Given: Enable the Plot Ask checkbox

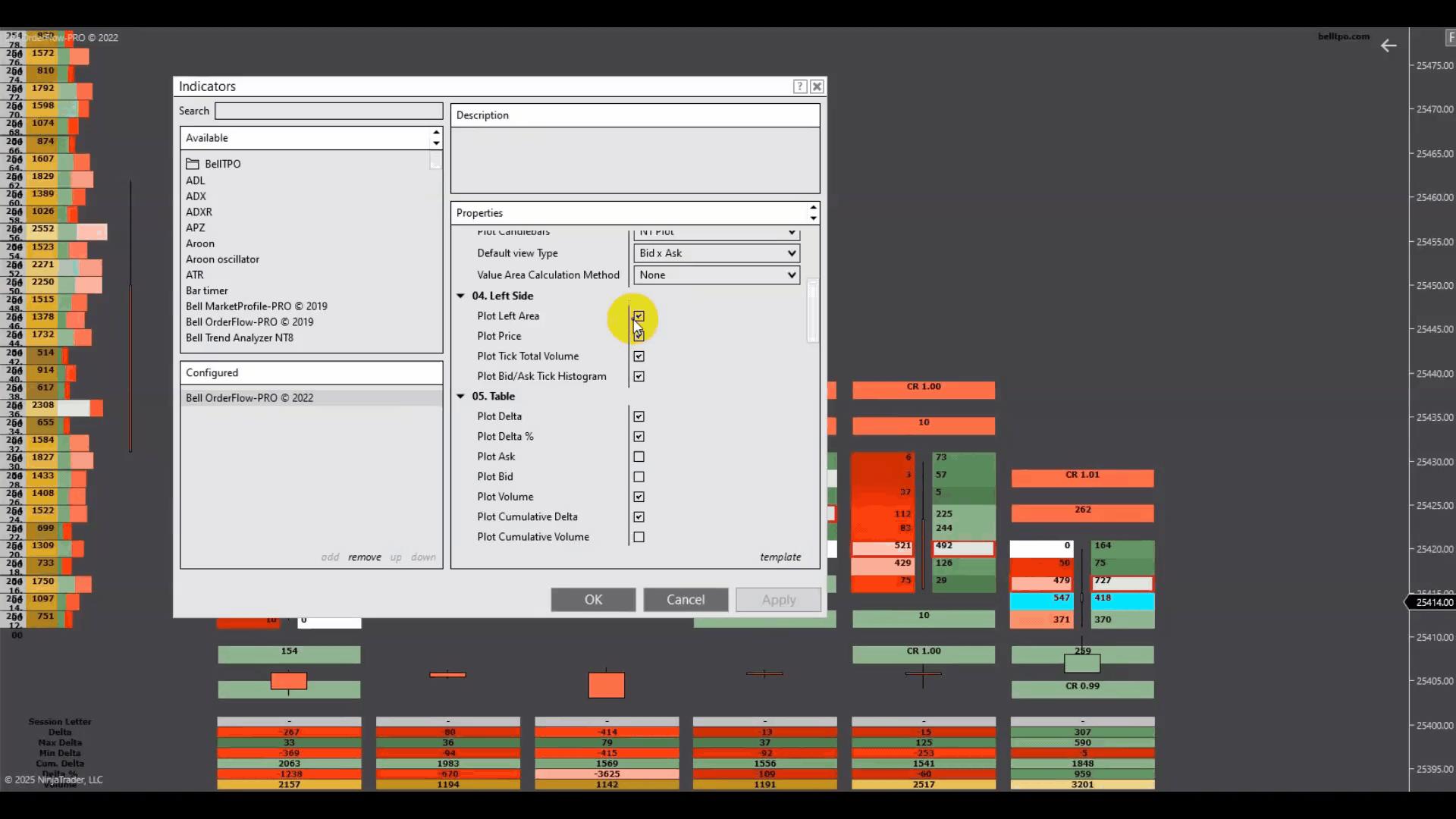Looking at the screenshot, I should click(x=639, y=457).
